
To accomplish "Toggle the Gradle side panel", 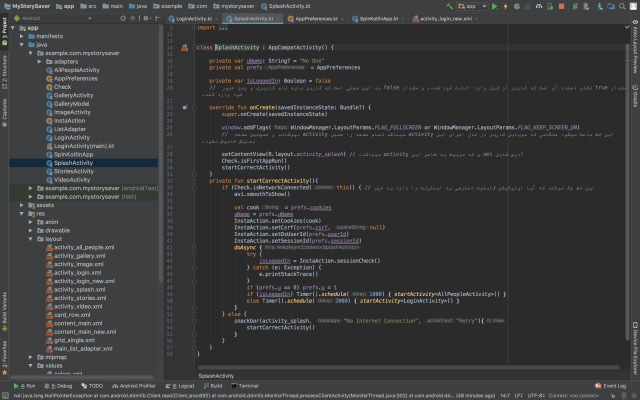I will coord(635,96).
